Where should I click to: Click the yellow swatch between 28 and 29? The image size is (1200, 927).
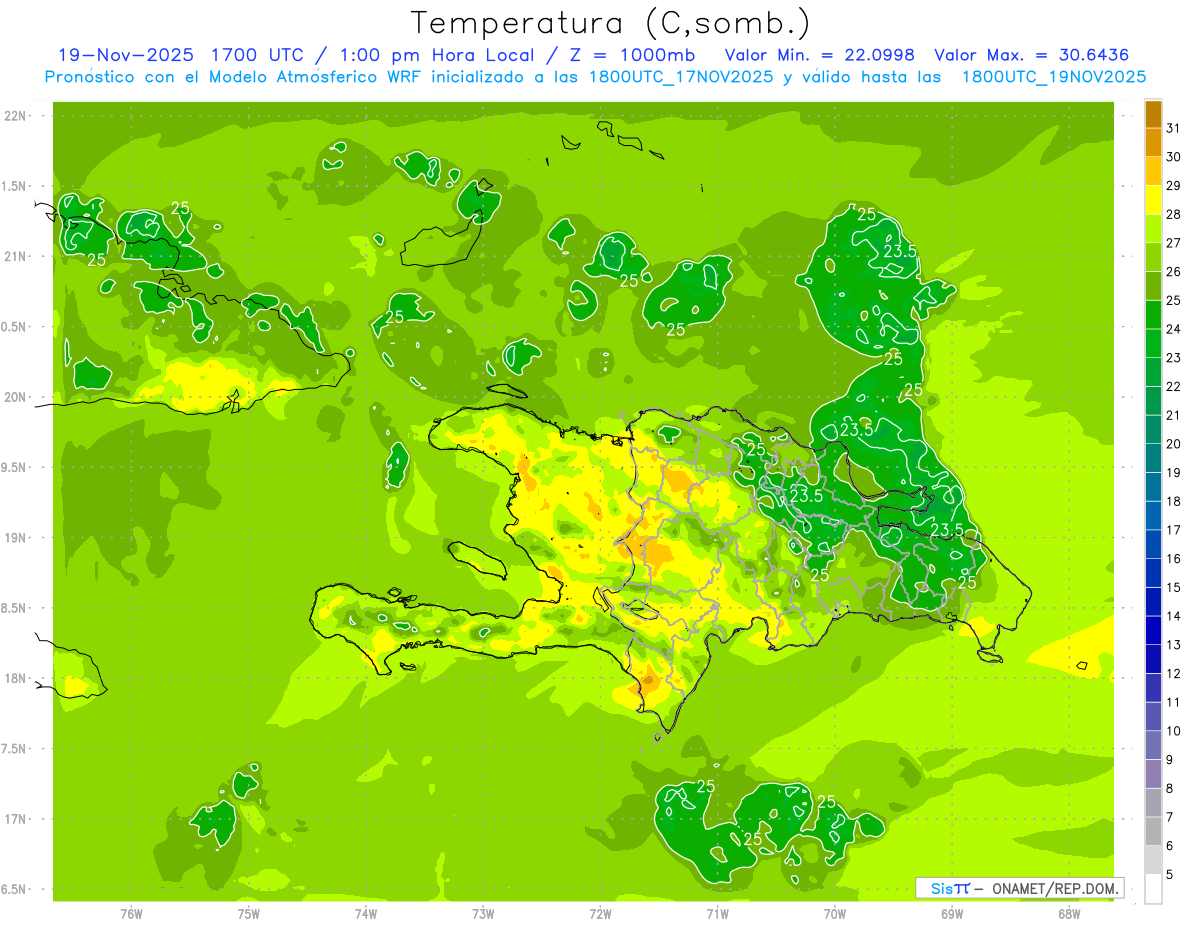pyautogui.click(x=1153, y=199)
